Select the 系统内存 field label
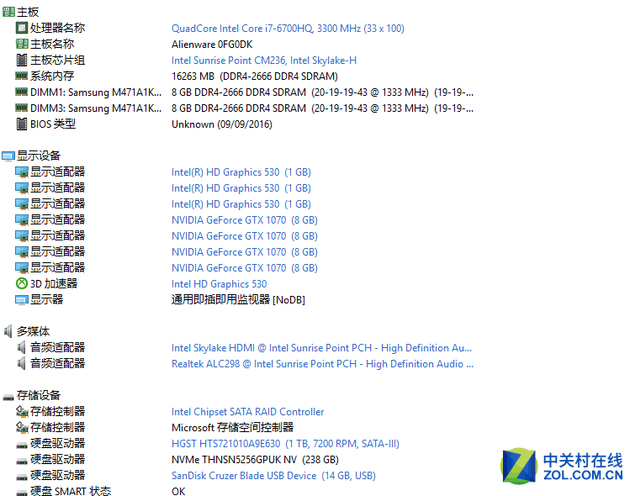This screenshot has height=496, width=640. (52, 76)
